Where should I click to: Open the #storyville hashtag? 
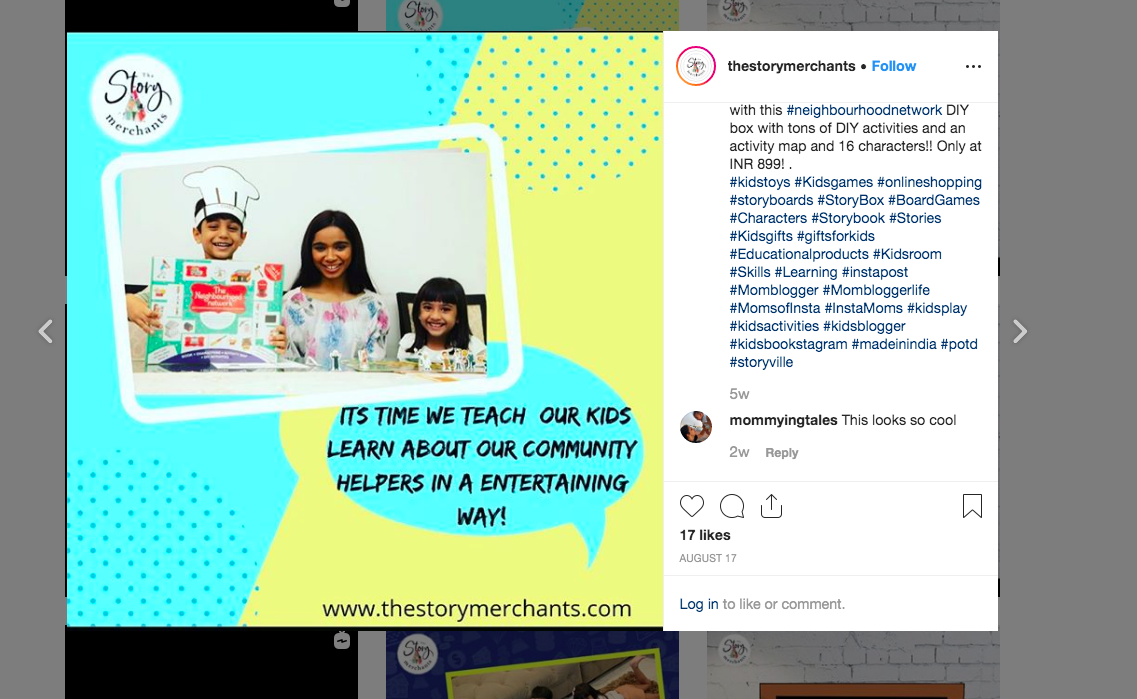tap(761, 363)
